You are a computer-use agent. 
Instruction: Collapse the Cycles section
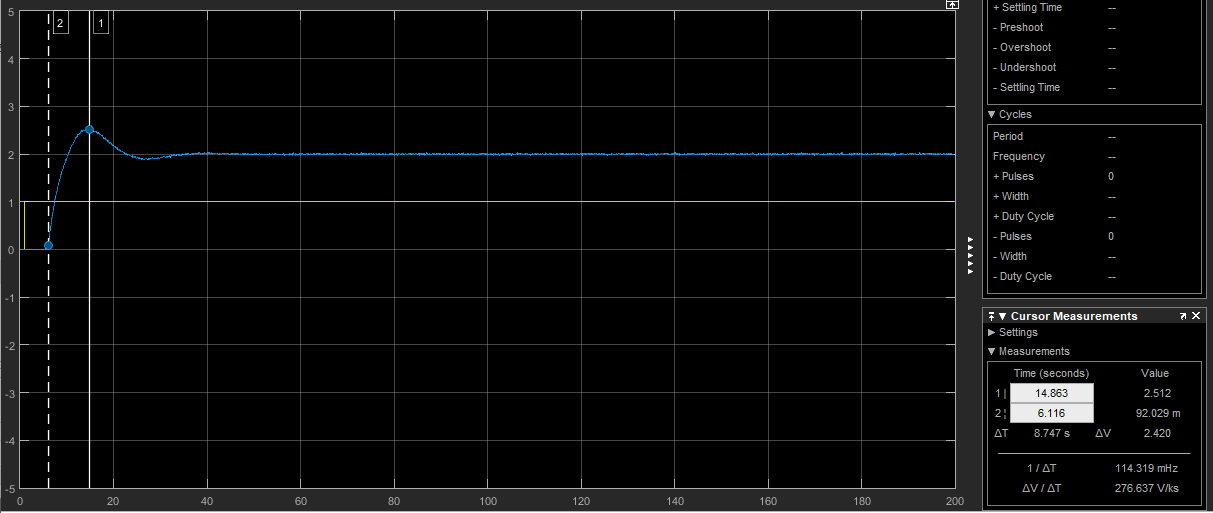click(x=992, y=114)
